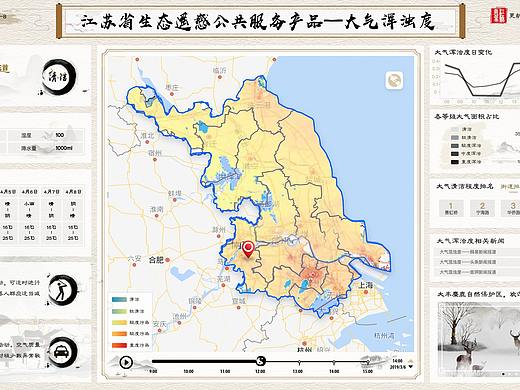Click the 清洁 ink circle badge

click(x=60, y=77)
